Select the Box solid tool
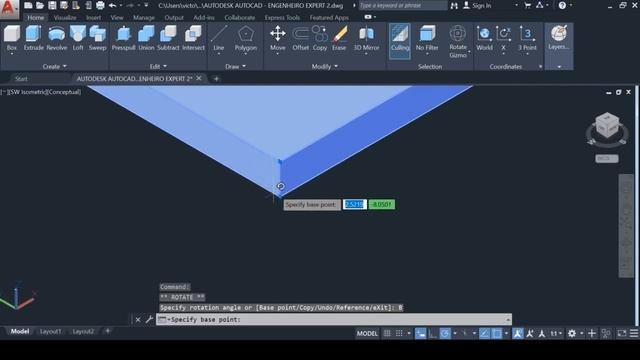This screenshot has height=360, width=640. (x=12, y=38)
